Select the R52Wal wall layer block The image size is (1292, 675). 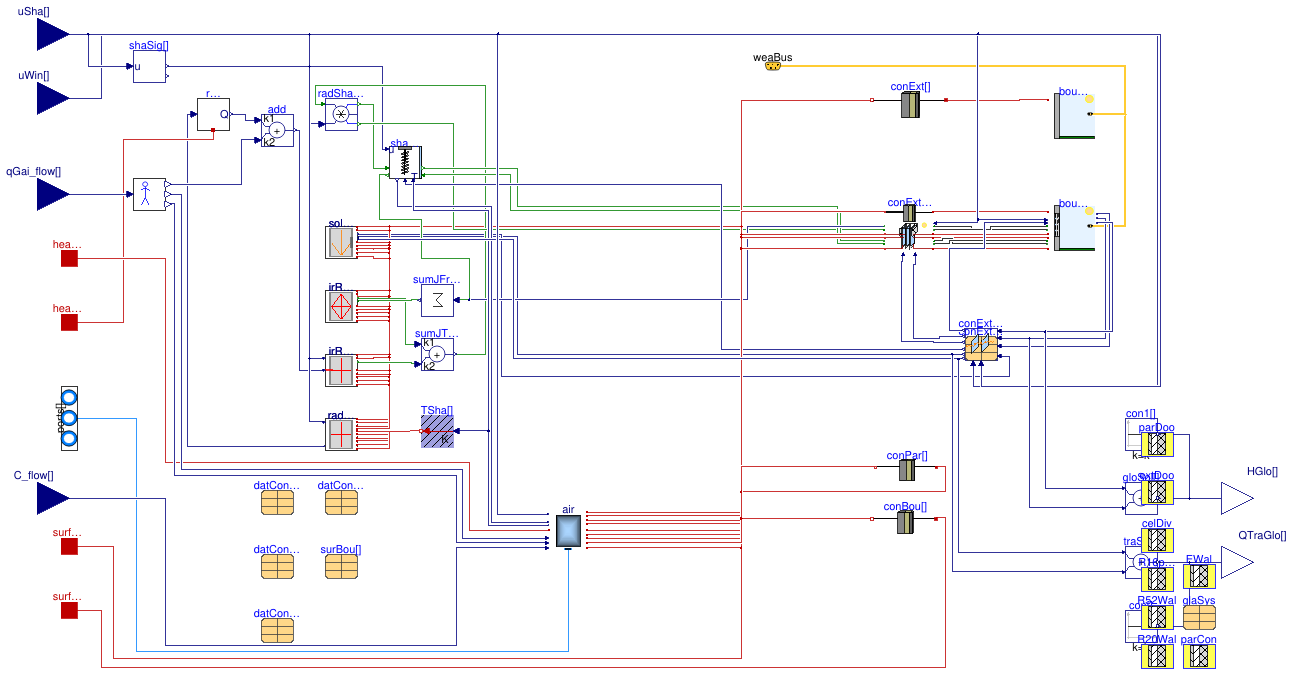point(1157,618)
